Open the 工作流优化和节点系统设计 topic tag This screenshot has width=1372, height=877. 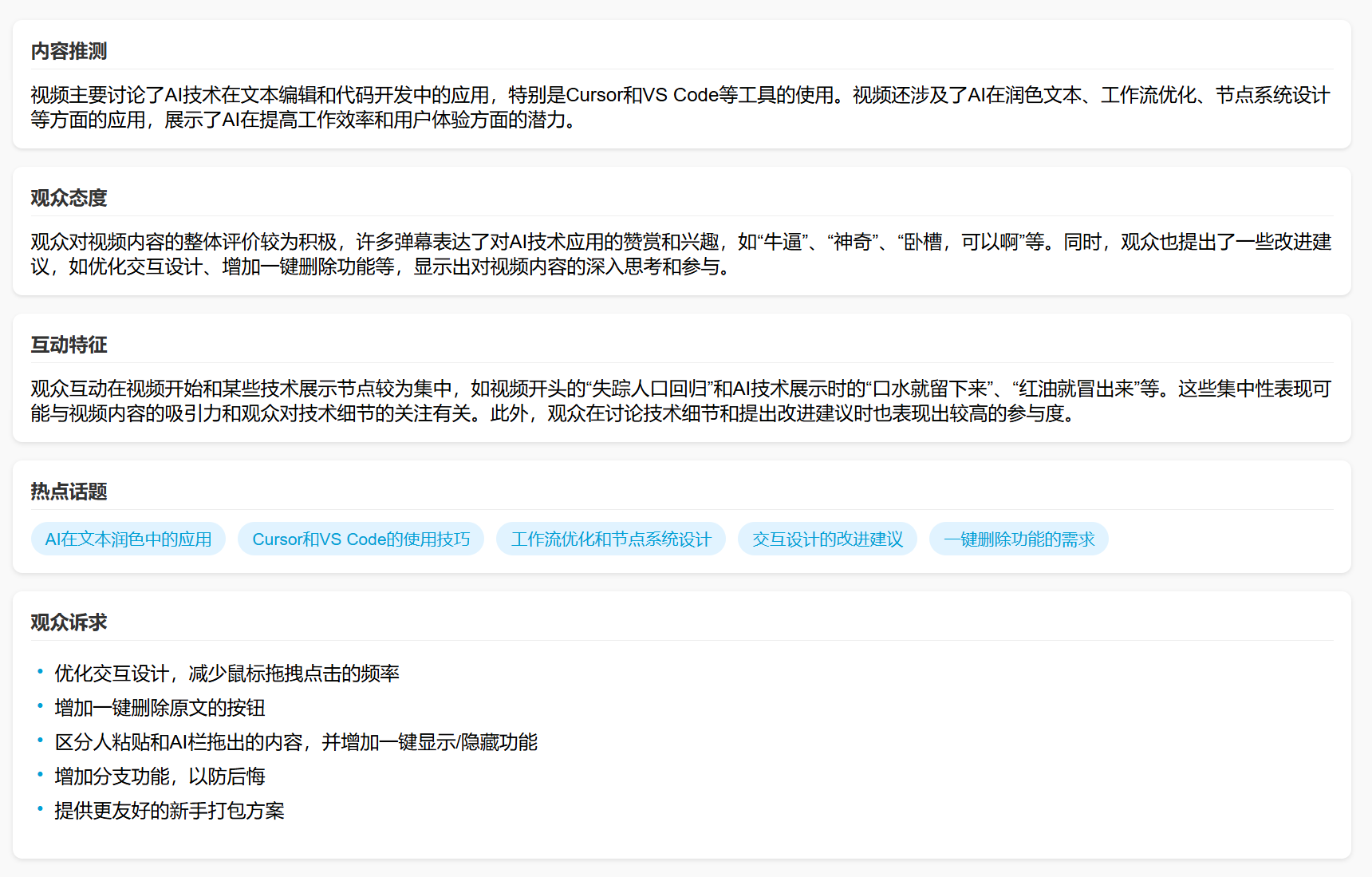(610, 539)
